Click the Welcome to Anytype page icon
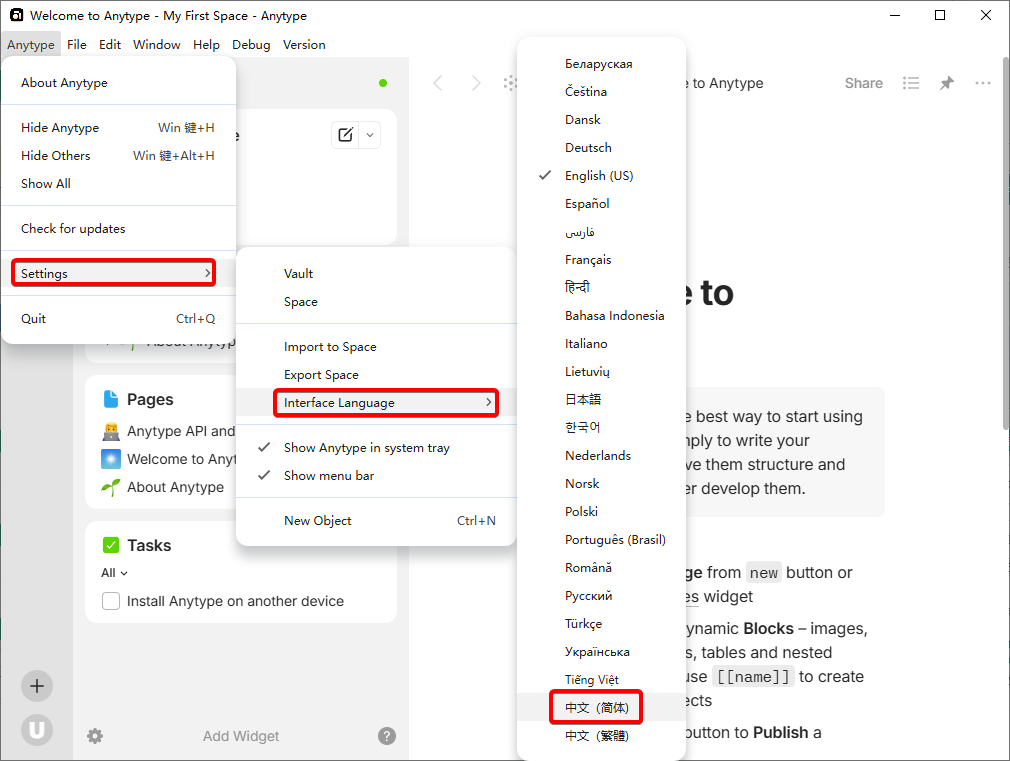This screenshot has height=761, width=1010. (x=111, y=459)
